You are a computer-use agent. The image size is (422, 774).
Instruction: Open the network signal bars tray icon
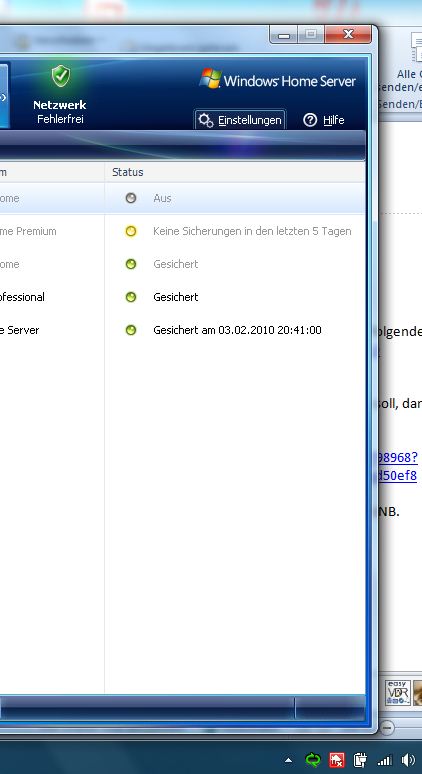tap(384, 761)
